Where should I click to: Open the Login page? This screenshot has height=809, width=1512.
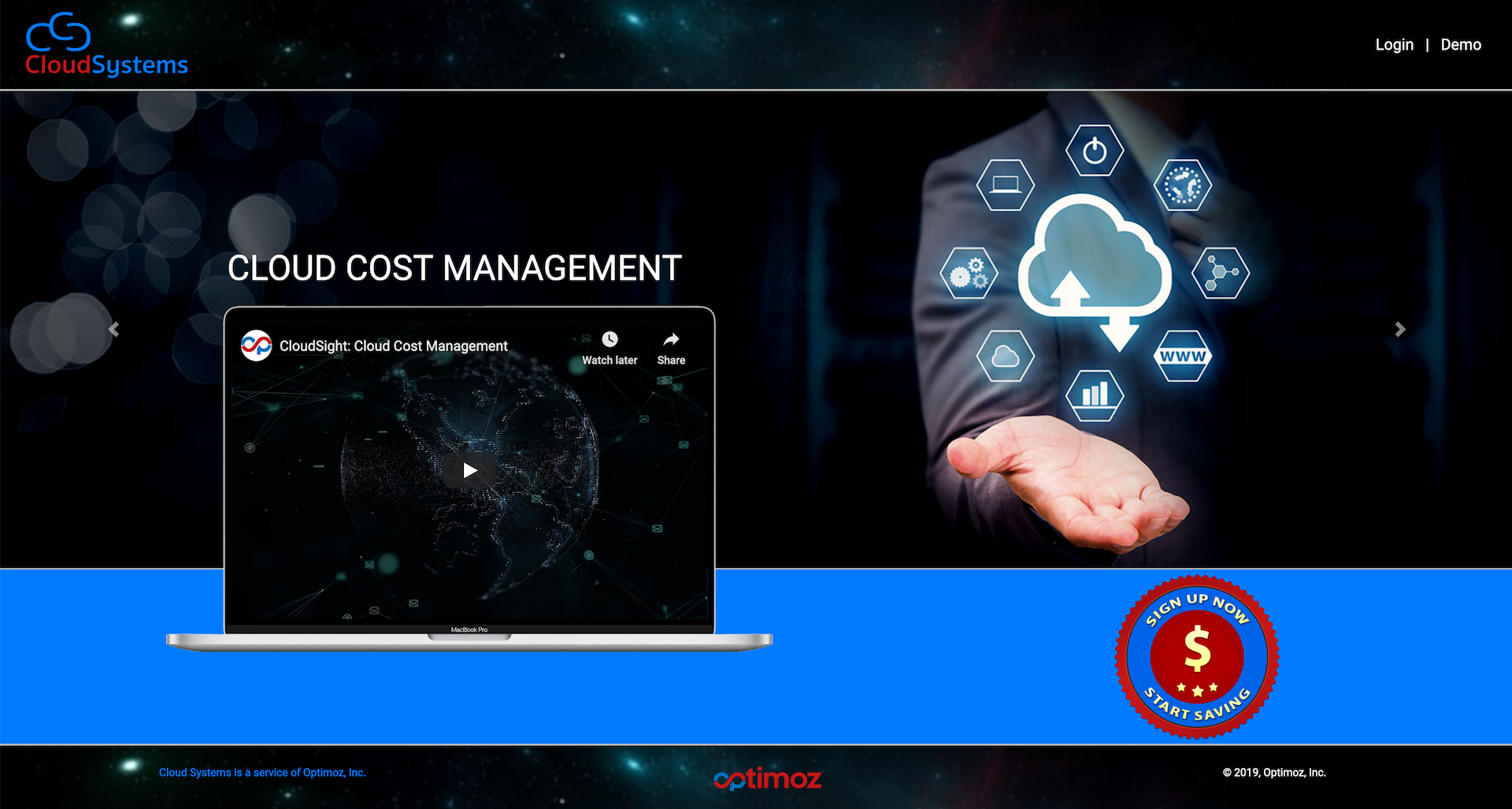tap(1394, 44)
